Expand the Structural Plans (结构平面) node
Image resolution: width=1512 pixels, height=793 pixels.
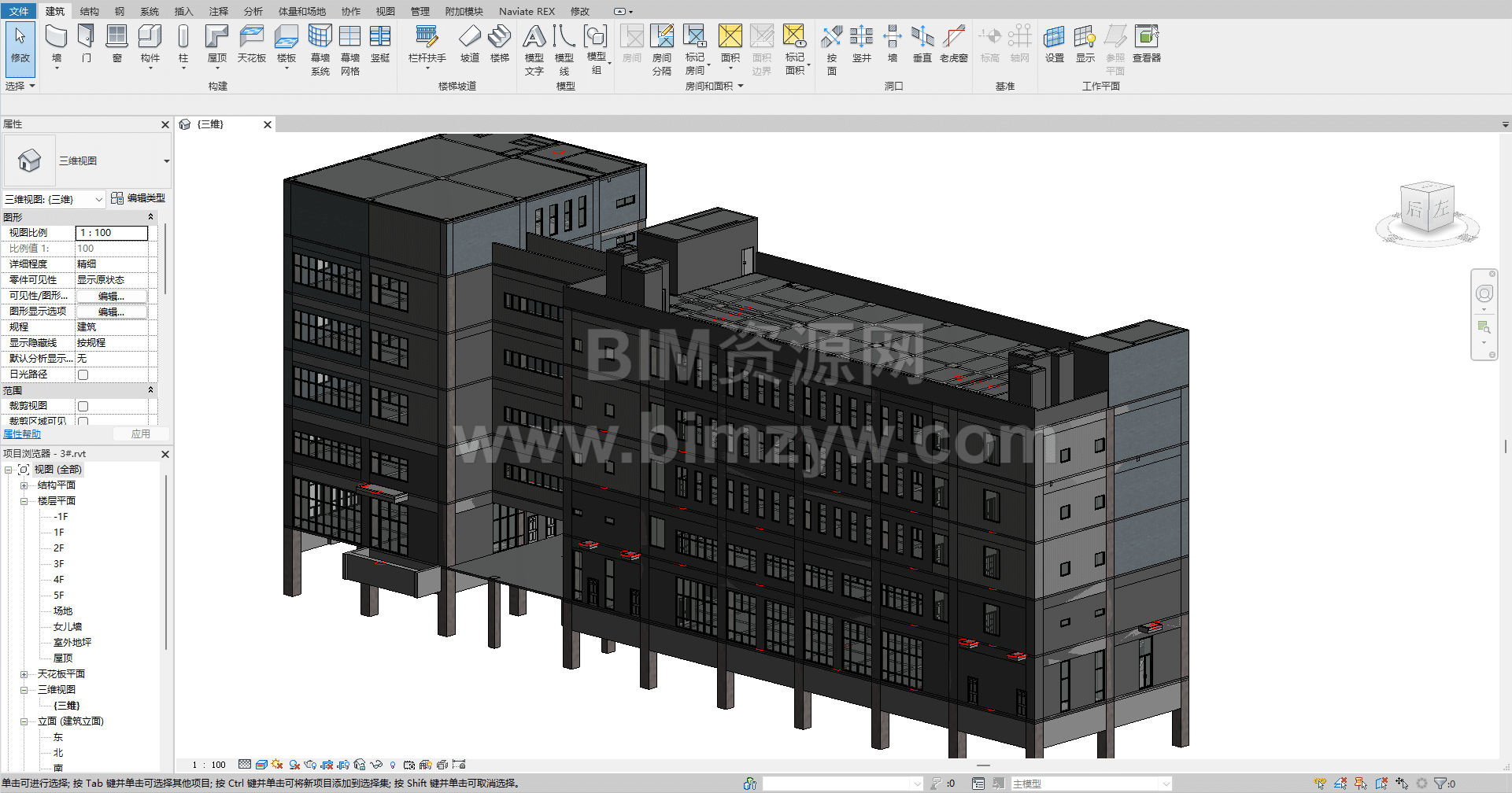[24, 485]
